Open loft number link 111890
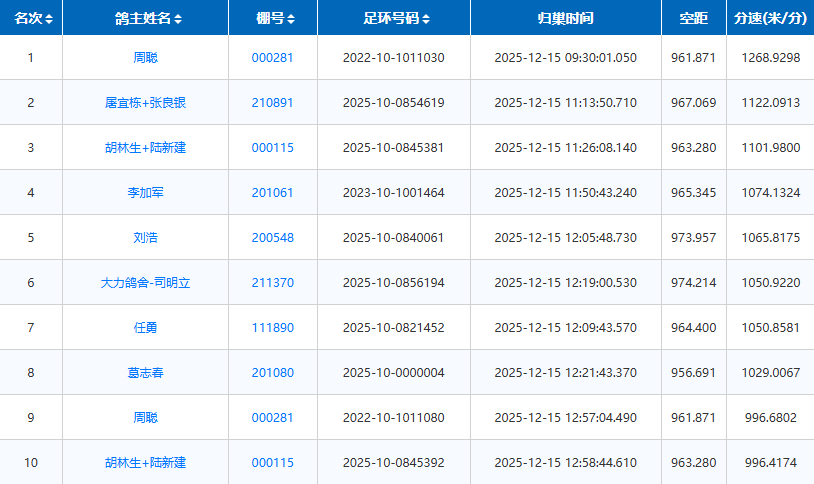814x484 pixels. (x=272, y=328)
